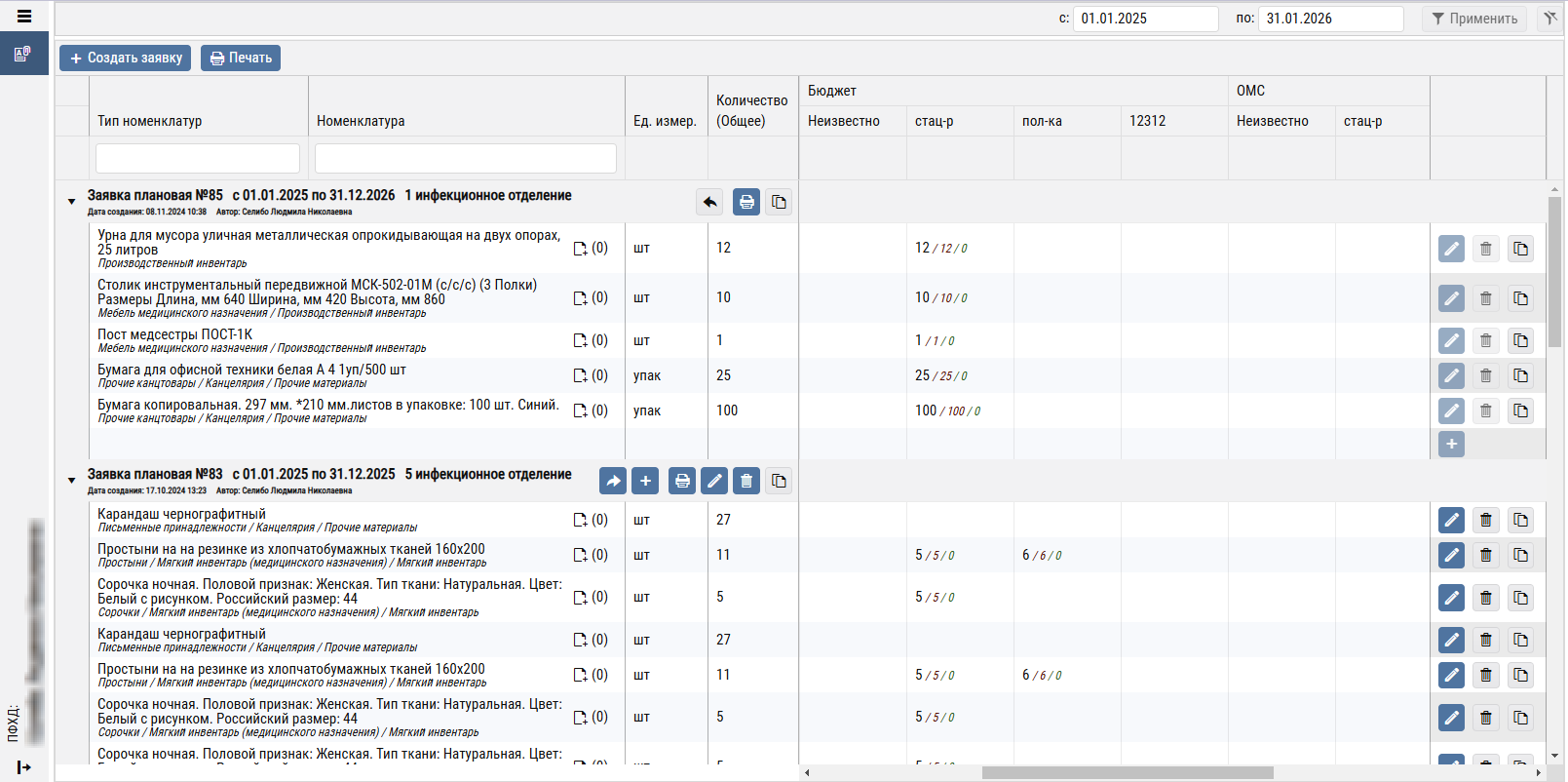Set the start date field 01.01.2025
The width and height of the screenshot is (1568, 782).
pyautogui.click(x=1145, y=19)
